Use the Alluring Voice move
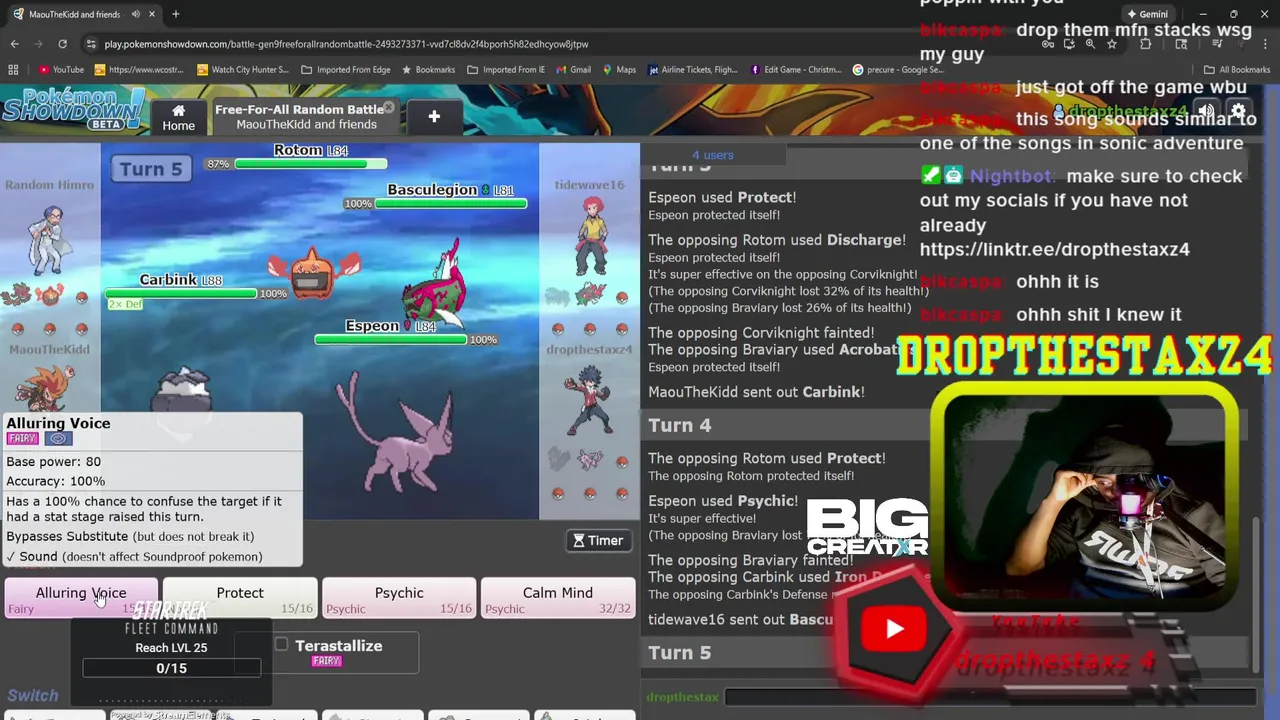Viewport: 1280px width, 720px height. point(81,599)
